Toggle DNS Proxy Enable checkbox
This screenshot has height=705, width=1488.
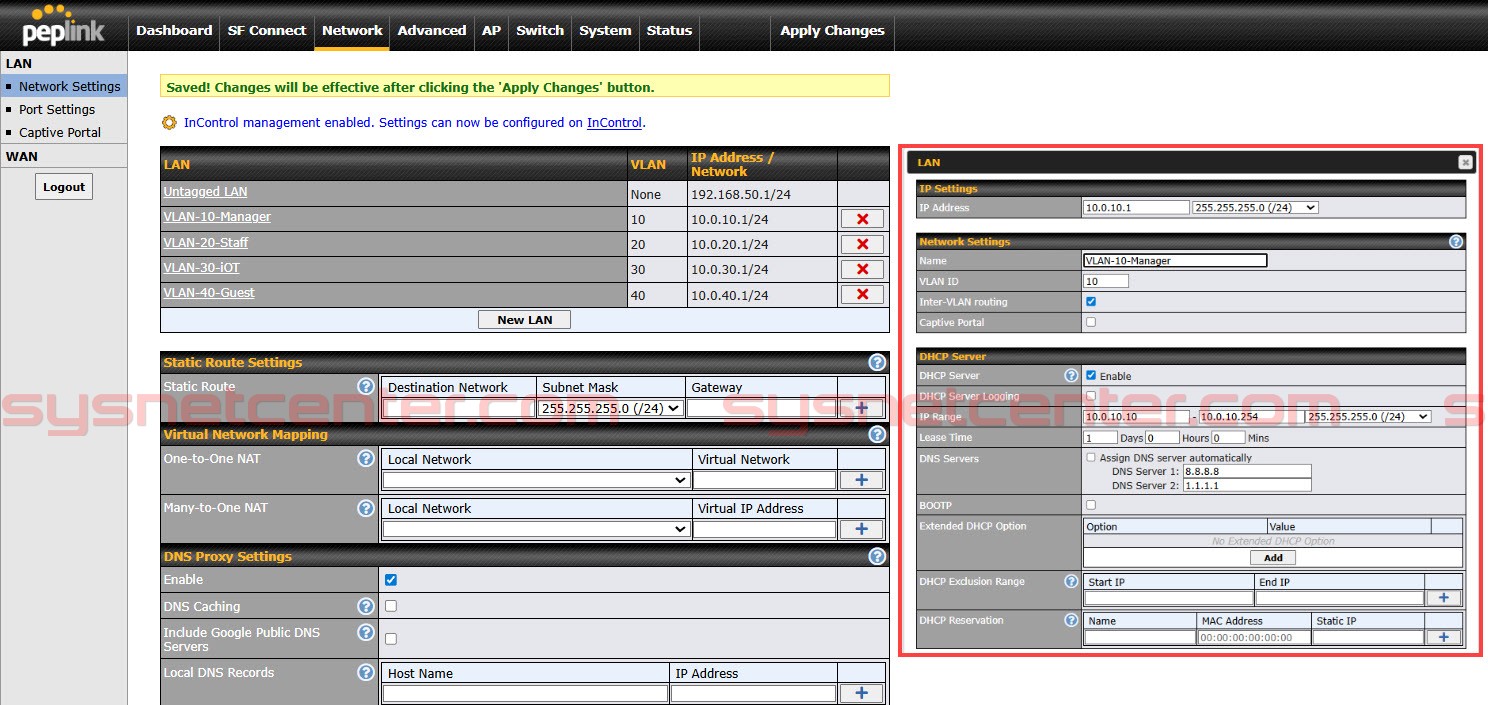(391, 580)
